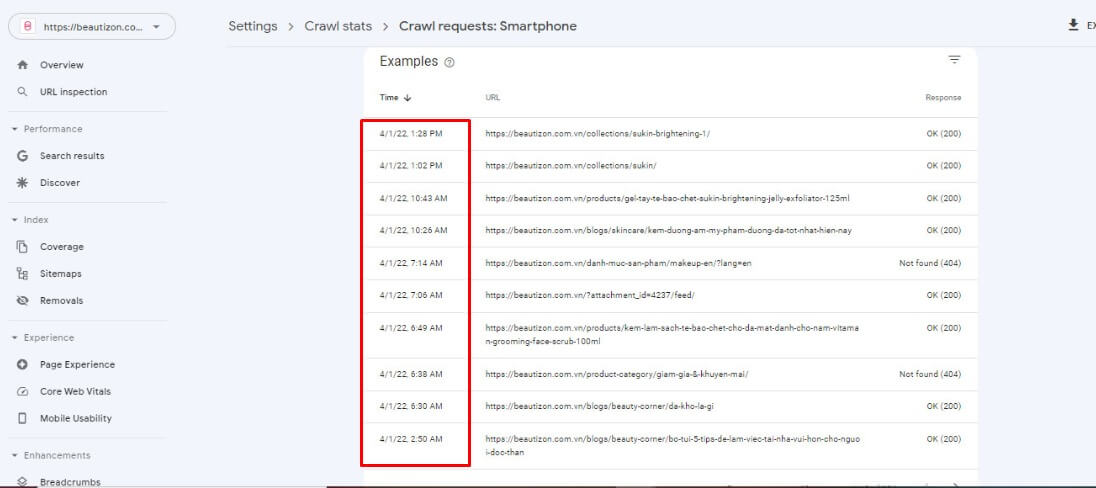Select the kem-duong-am skincare blog URL
The image size is (1096, 488).
coord(668,230)
